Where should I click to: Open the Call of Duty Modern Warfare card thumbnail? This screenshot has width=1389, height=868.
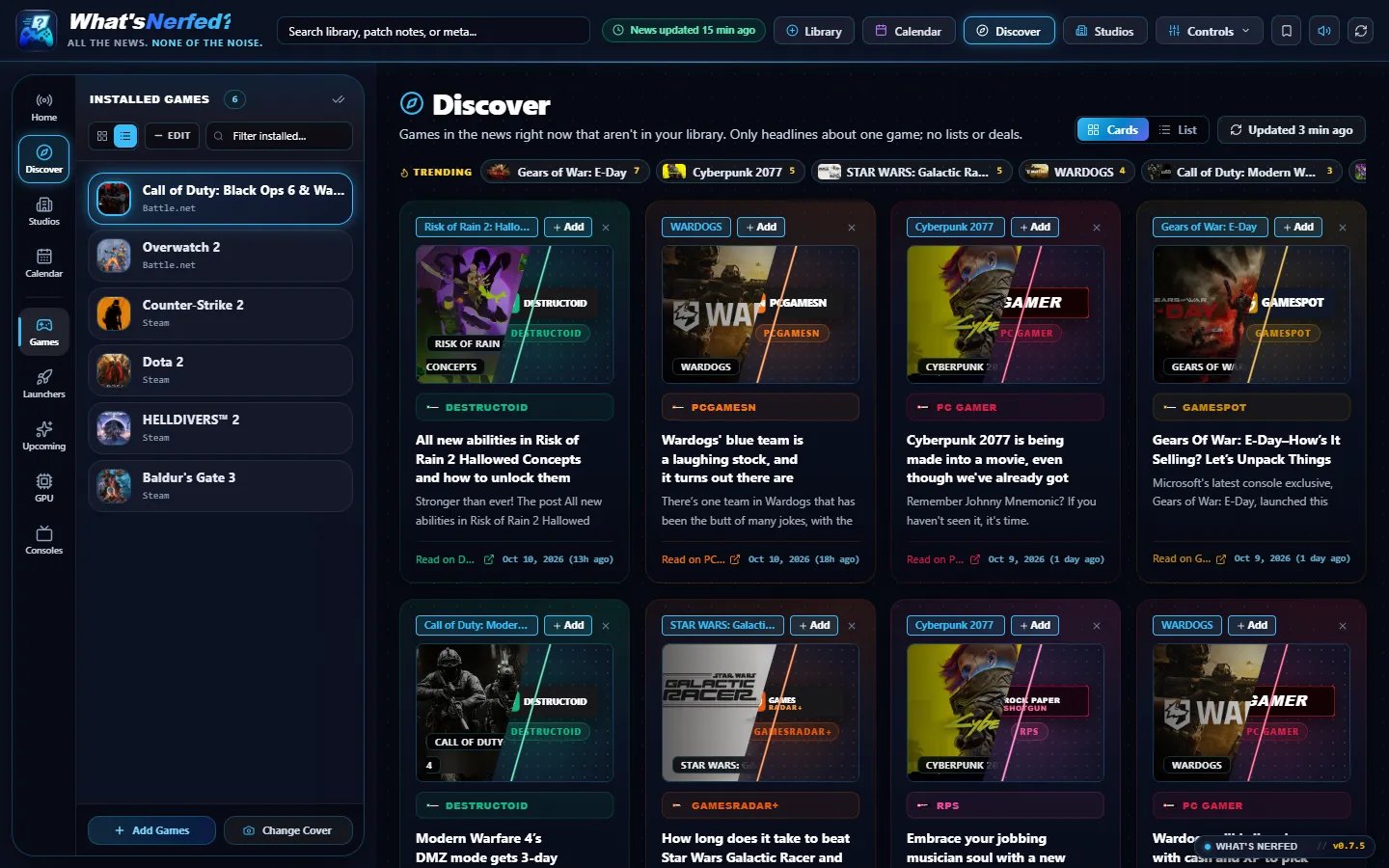(514, 713)
